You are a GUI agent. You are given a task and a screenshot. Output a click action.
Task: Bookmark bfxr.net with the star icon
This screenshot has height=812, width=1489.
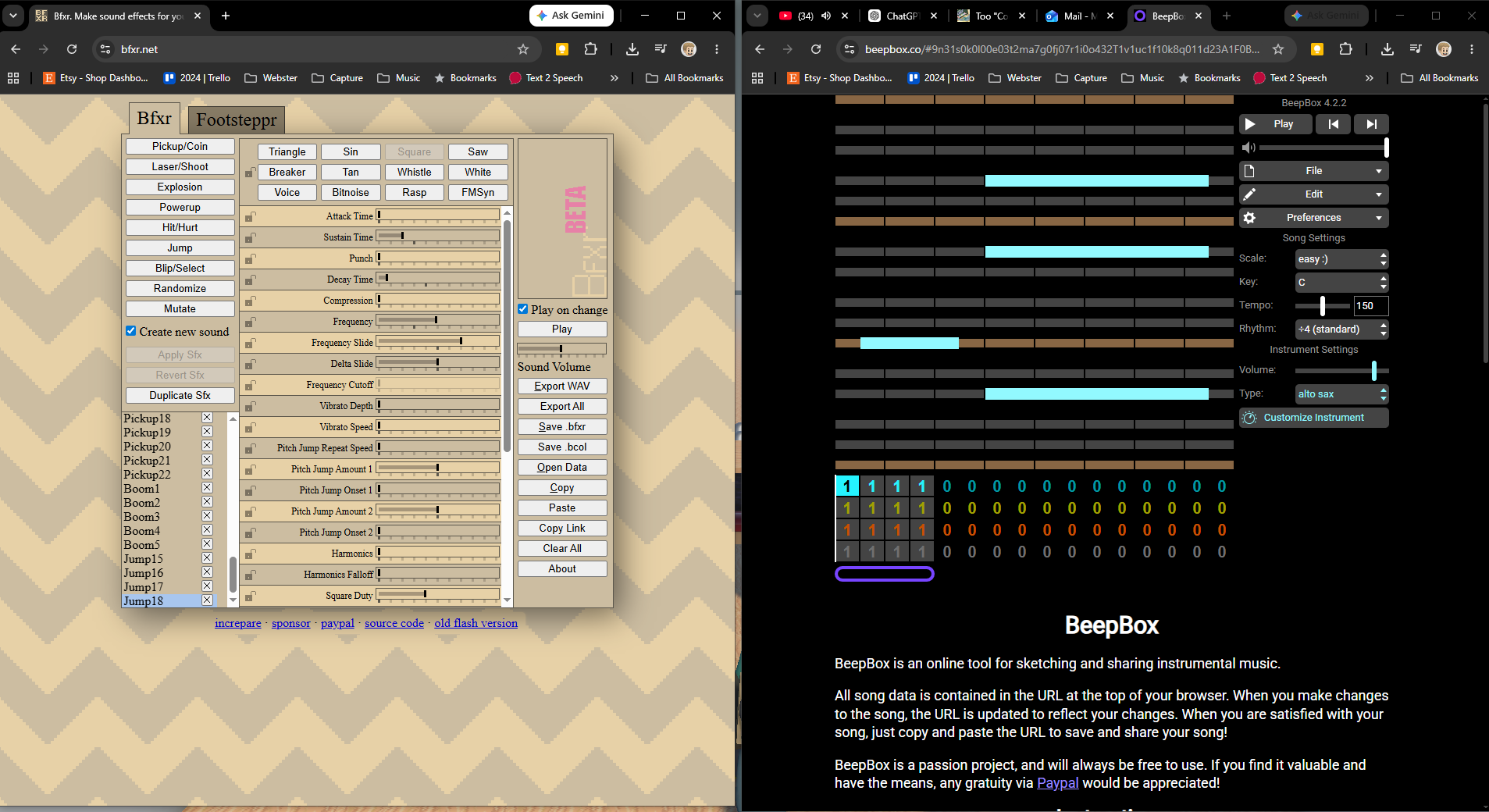[523, 49]
